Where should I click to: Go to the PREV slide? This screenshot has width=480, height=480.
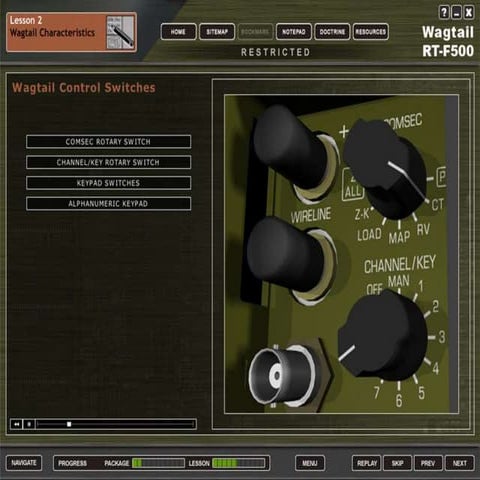(x=428, y=463)
